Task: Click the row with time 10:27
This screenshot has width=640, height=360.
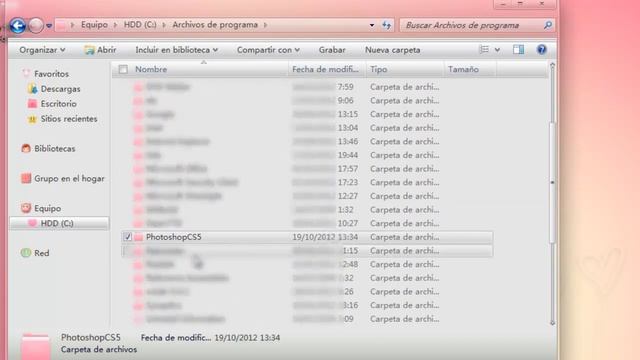Action: click(x=307, y=224)
